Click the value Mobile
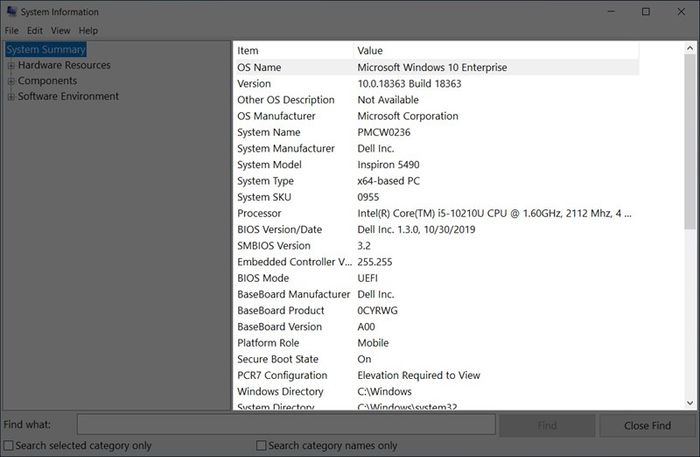This screenshot has height=457, width=700. [373, 343]
